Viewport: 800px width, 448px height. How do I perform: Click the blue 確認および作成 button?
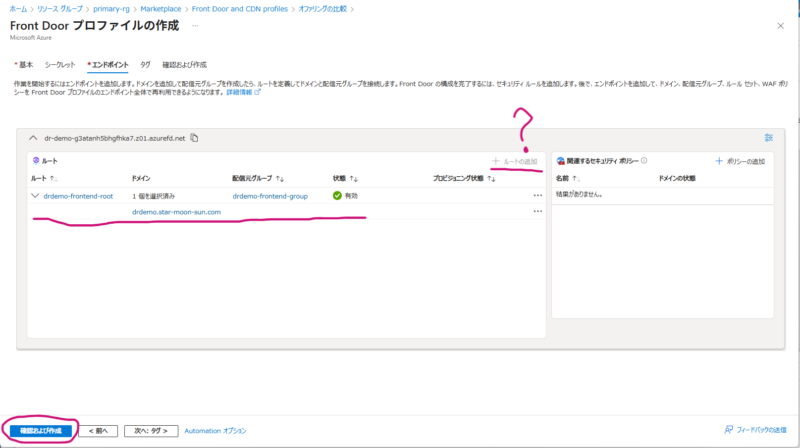(x=41, y=431)
